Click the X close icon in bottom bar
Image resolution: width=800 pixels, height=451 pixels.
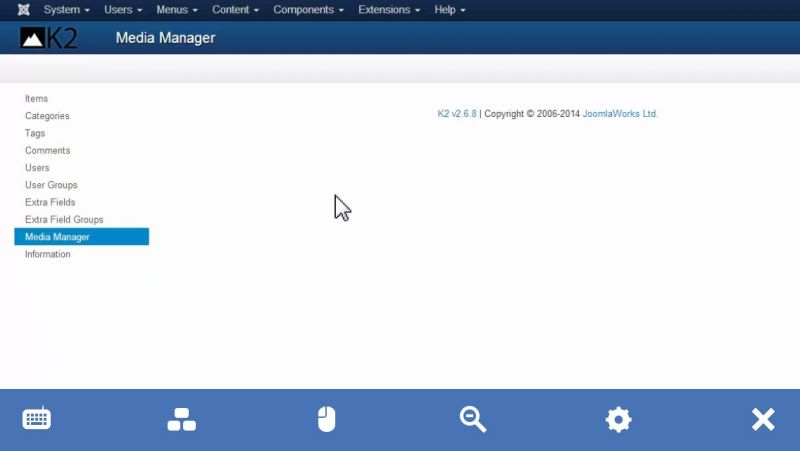(763, 419)
